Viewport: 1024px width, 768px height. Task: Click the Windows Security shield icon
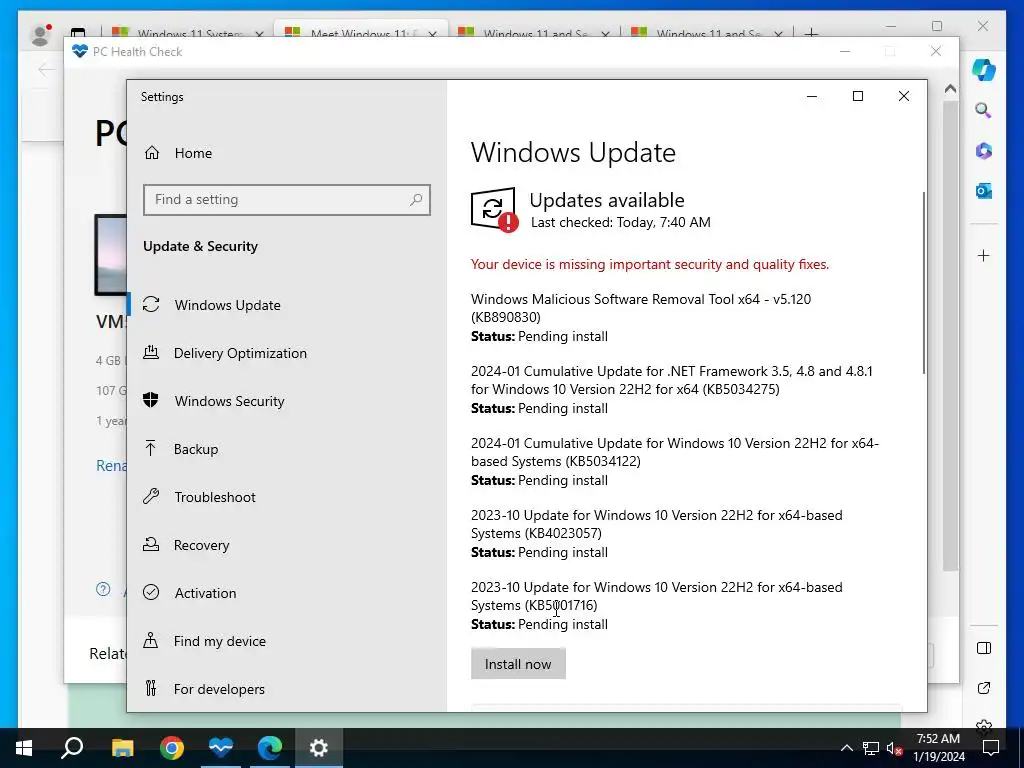[151, 400]
